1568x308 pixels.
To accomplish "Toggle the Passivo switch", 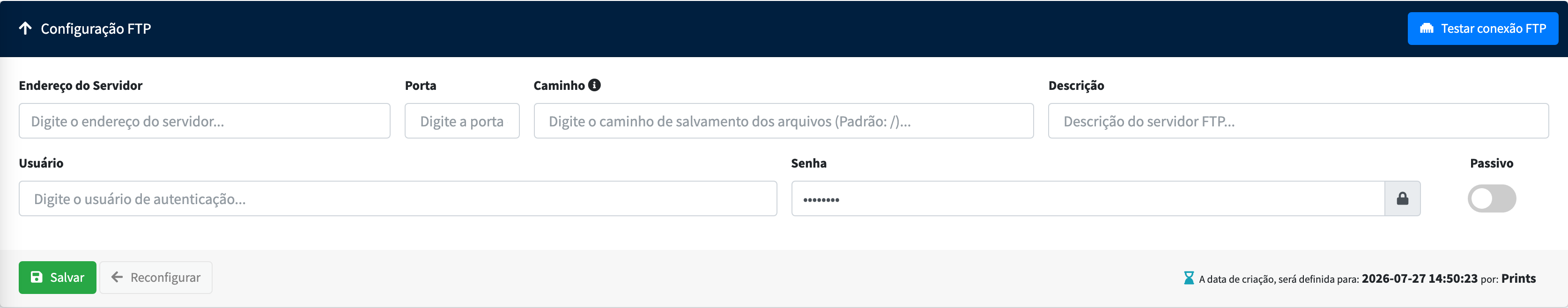I will click(1491, 198).
